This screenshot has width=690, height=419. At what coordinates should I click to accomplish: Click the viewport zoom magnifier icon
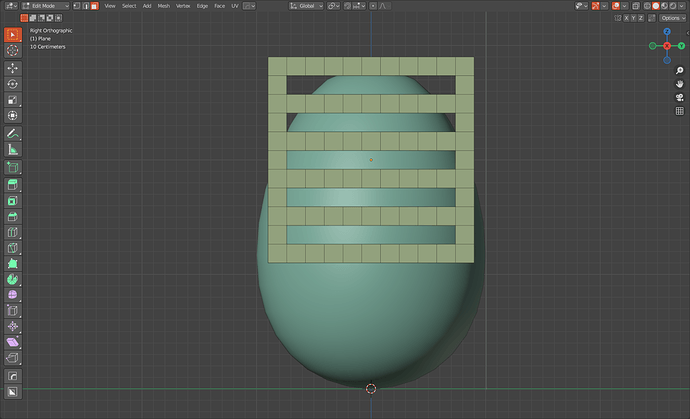coord(680,70)
